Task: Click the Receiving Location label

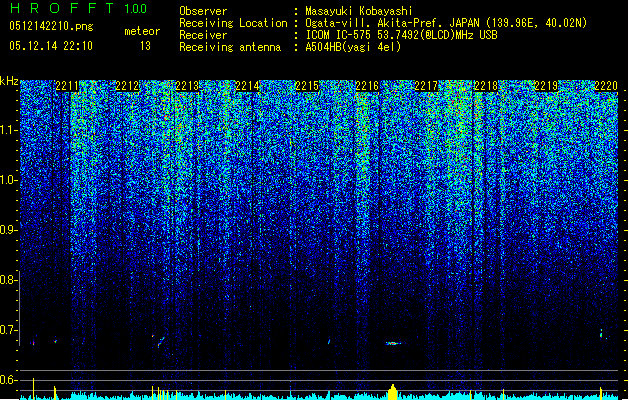Action: tap(233, 23)
